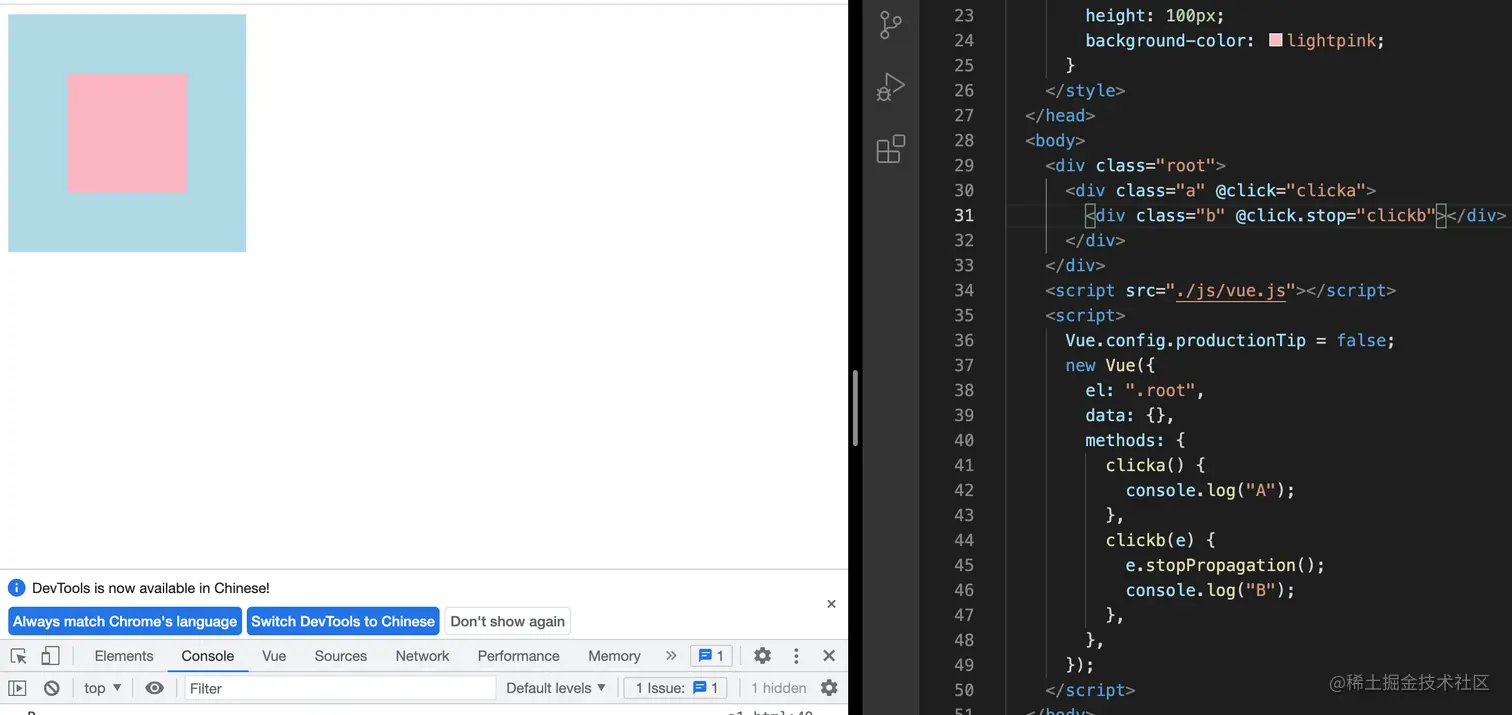Image resolution: width=1512 pixels, height=715 pixels.
Task: Click the methods: { line
Action: tap(1135, 440)
